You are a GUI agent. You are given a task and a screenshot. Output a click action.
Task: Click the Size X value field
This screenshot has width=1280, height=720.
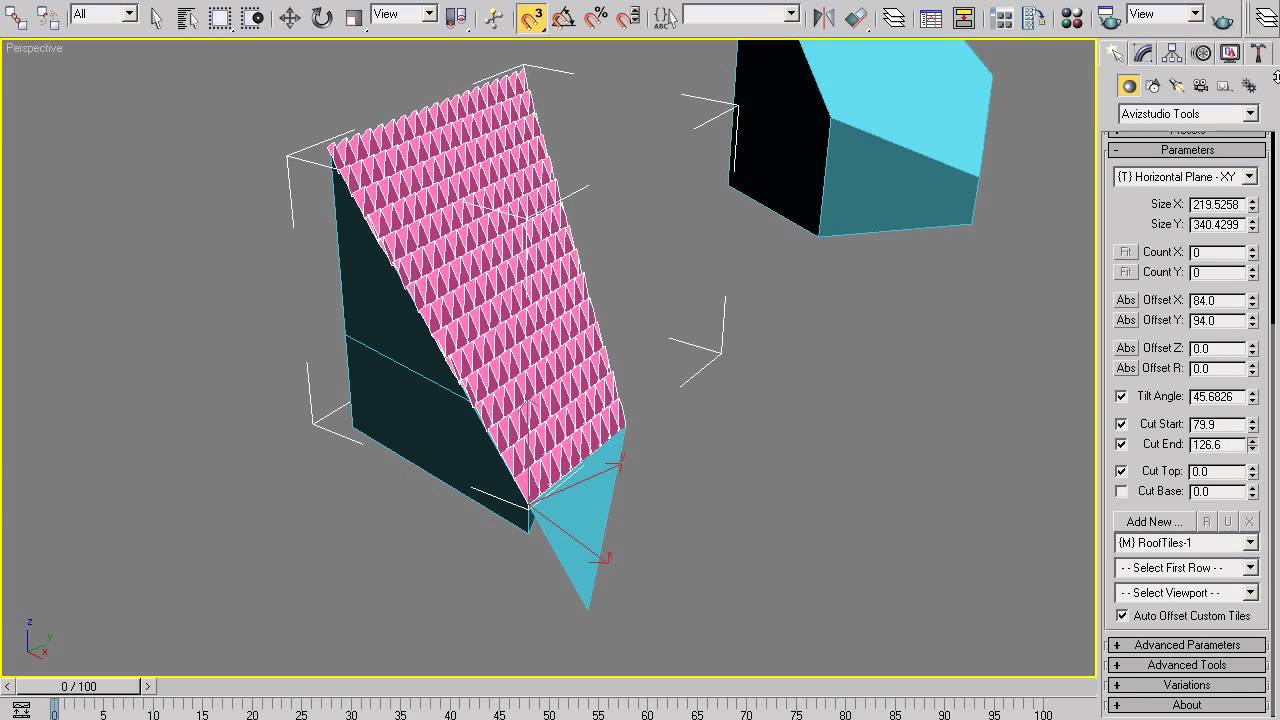pyautogui.click(x=1217, y=204)
